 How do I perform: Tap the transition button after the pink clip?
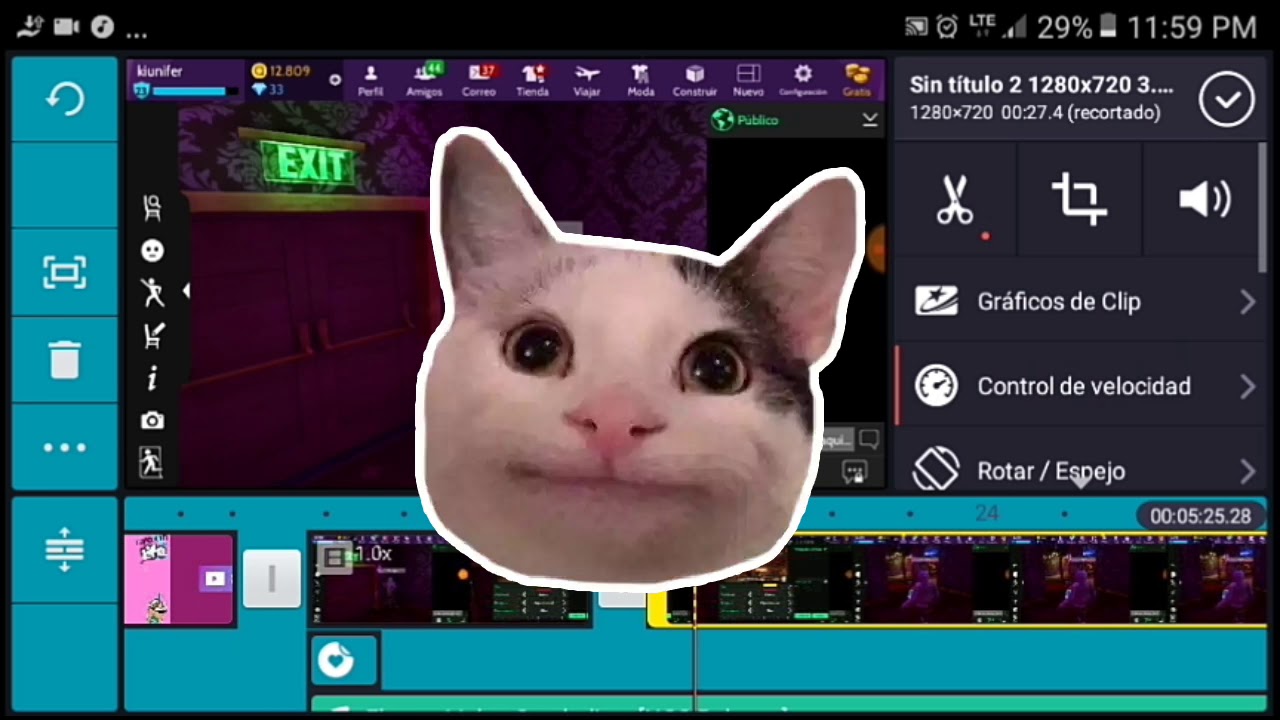tap(271, 578)
